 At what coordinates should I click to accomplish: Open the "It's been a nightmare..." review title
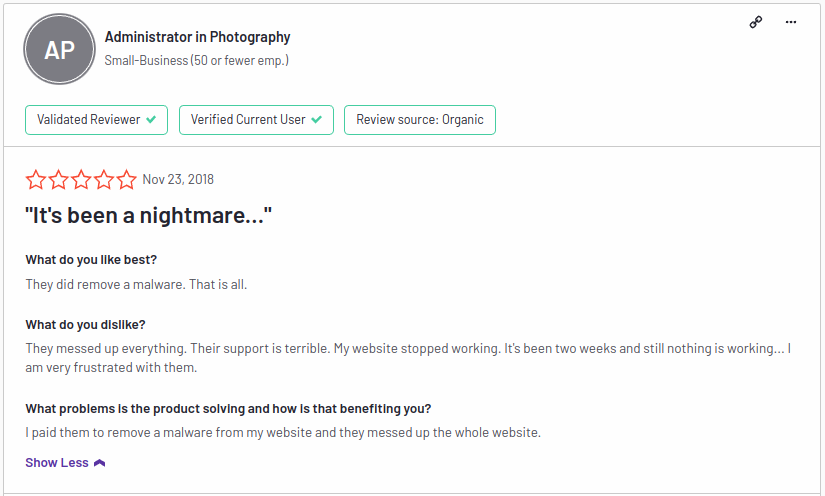tap(148, 216)
